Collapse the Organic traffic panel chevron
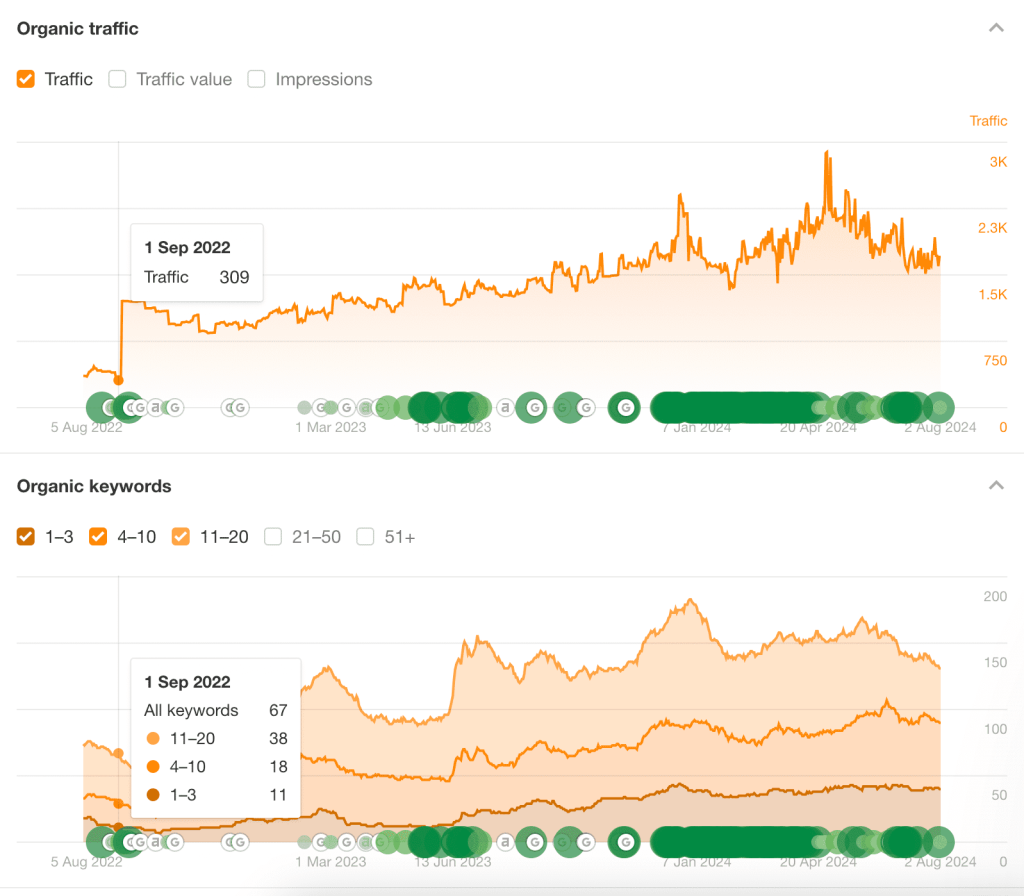 tap(996, 28)
